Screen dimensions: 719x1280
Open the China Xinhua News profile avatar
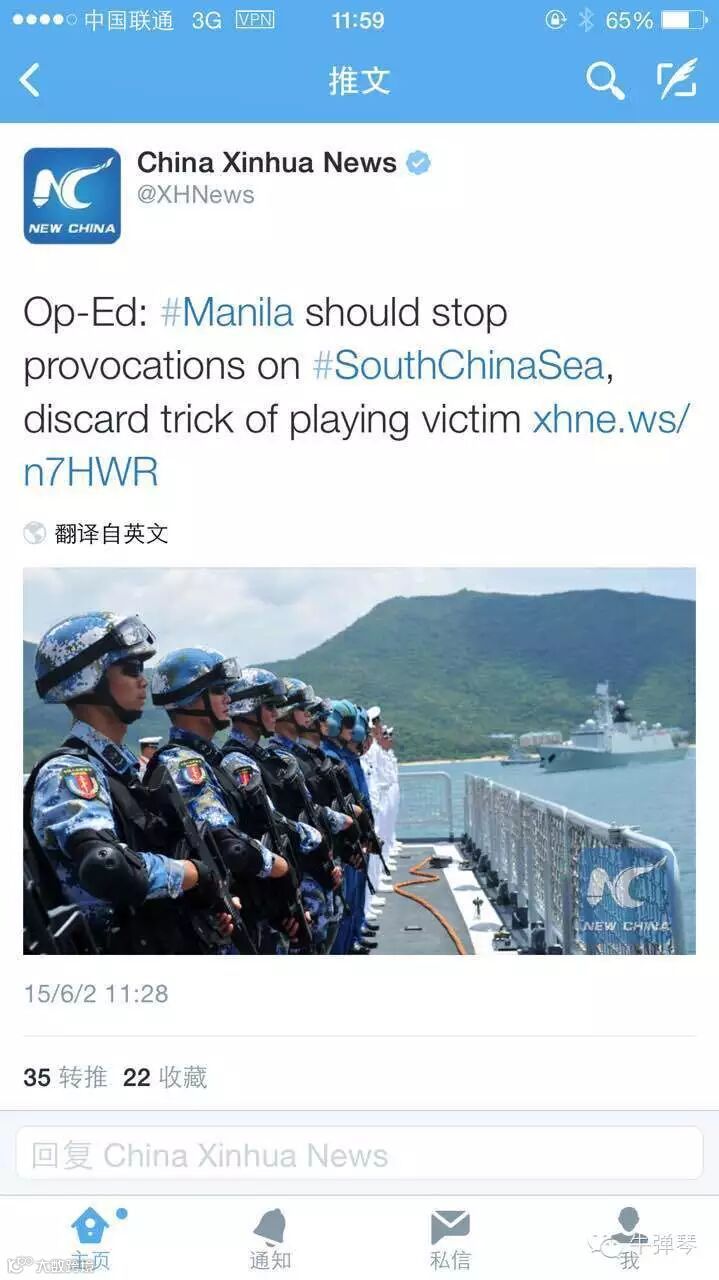[x=72, y=196]
